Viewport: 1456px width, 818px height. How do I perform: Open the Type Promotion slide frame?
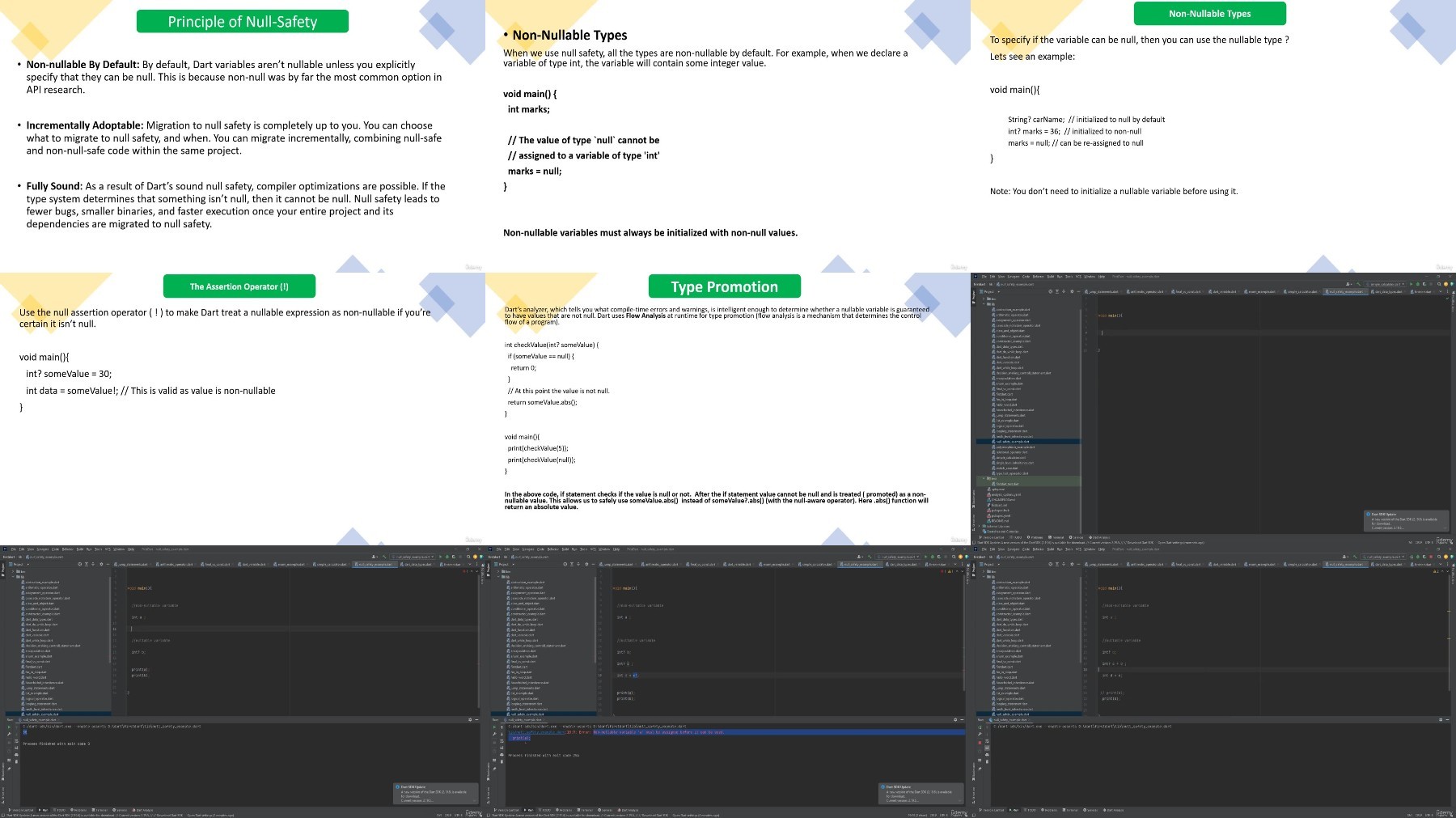(728, 409)
